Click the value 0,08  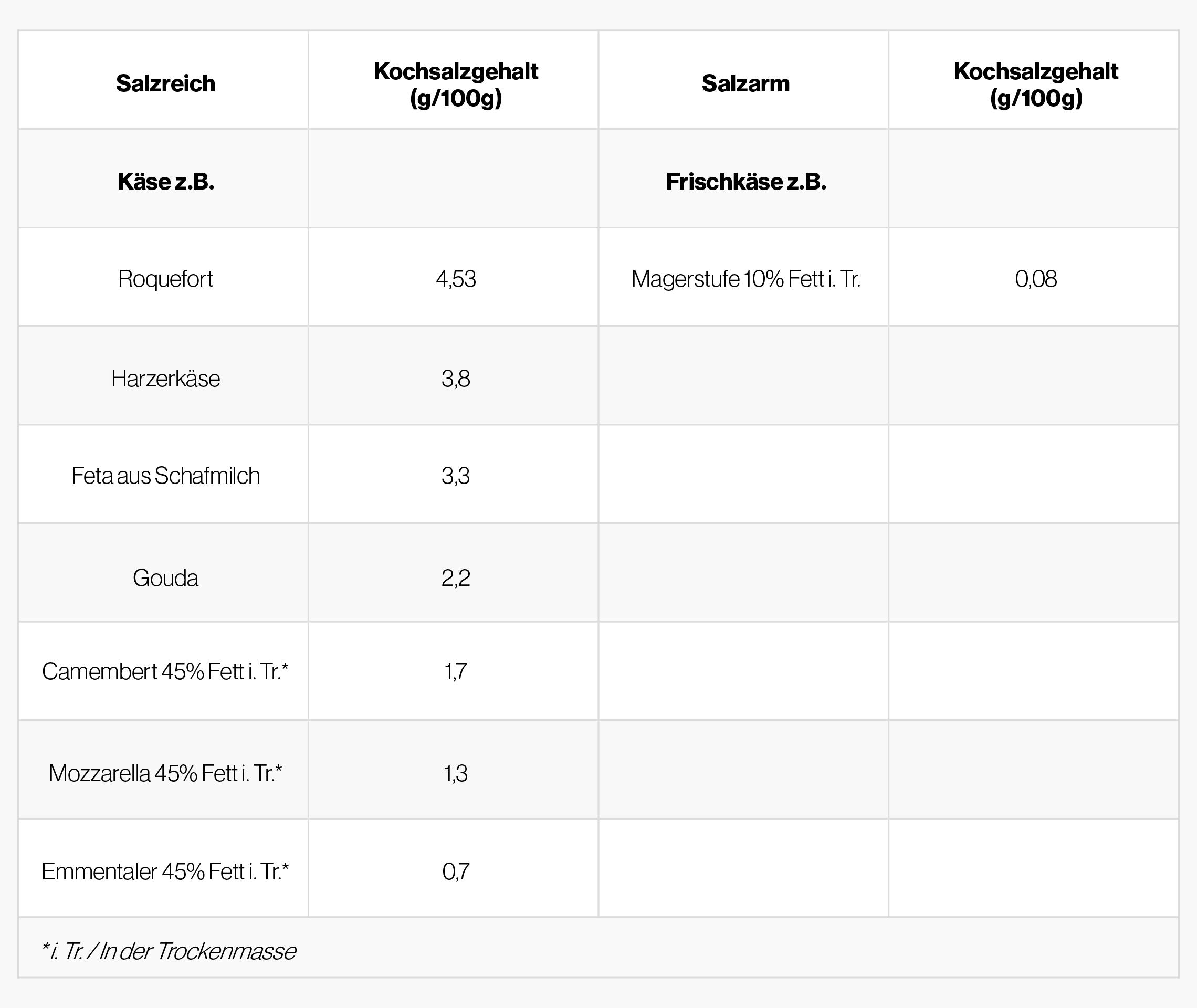1036,279
